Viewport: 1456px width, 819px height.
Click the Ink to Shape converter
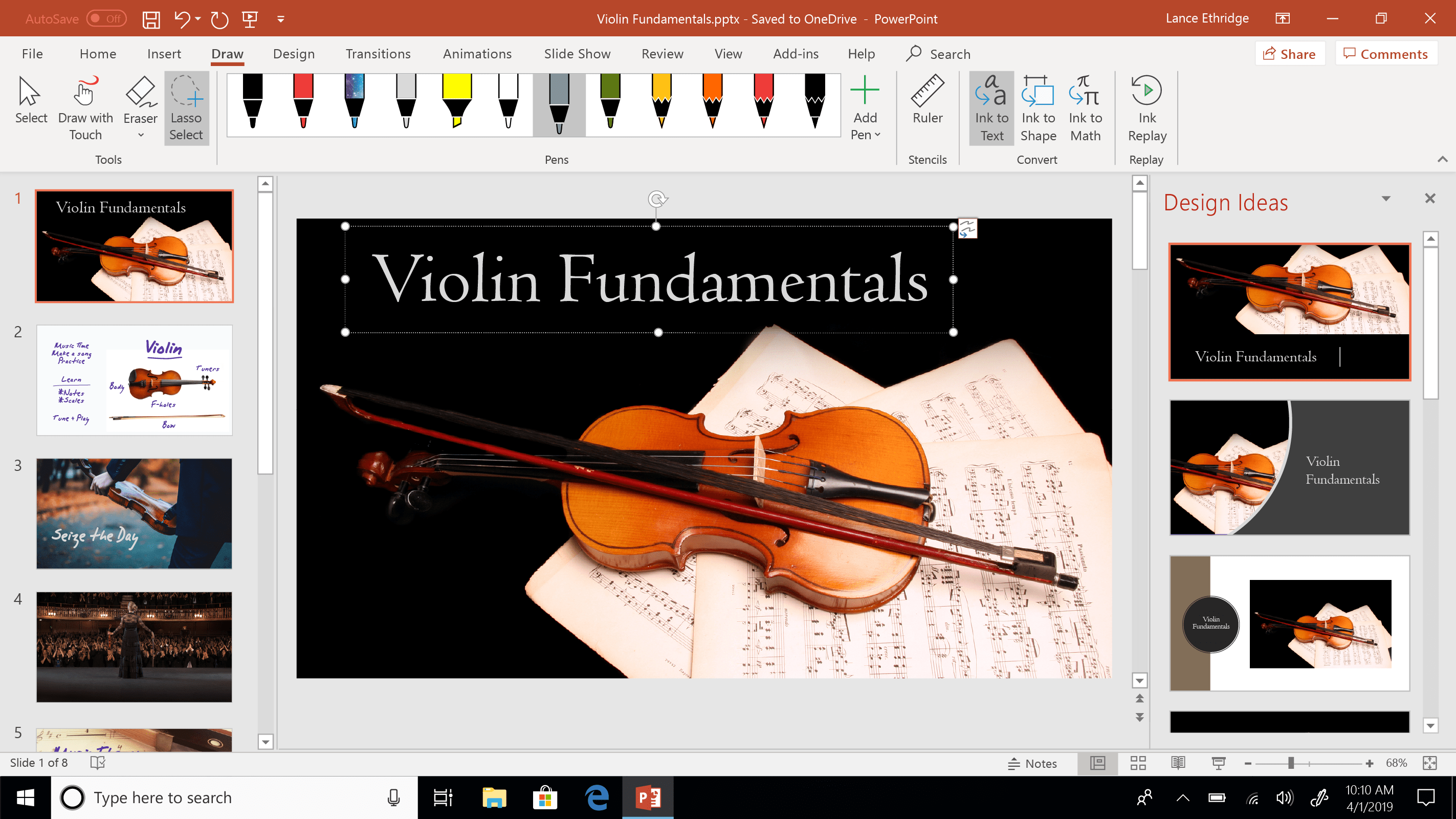[x=1038, y=107]
